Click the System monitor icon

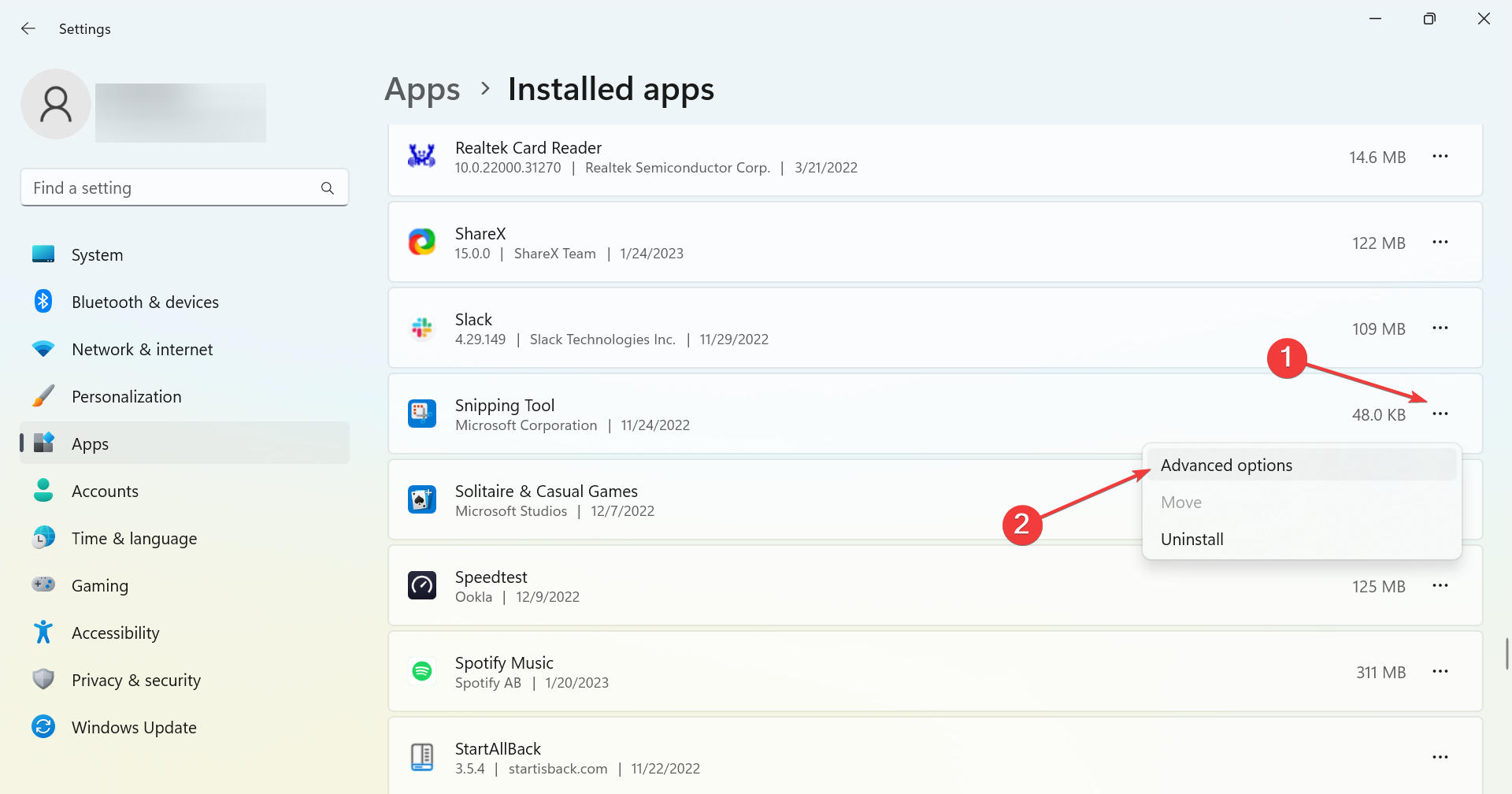(43, 254)
